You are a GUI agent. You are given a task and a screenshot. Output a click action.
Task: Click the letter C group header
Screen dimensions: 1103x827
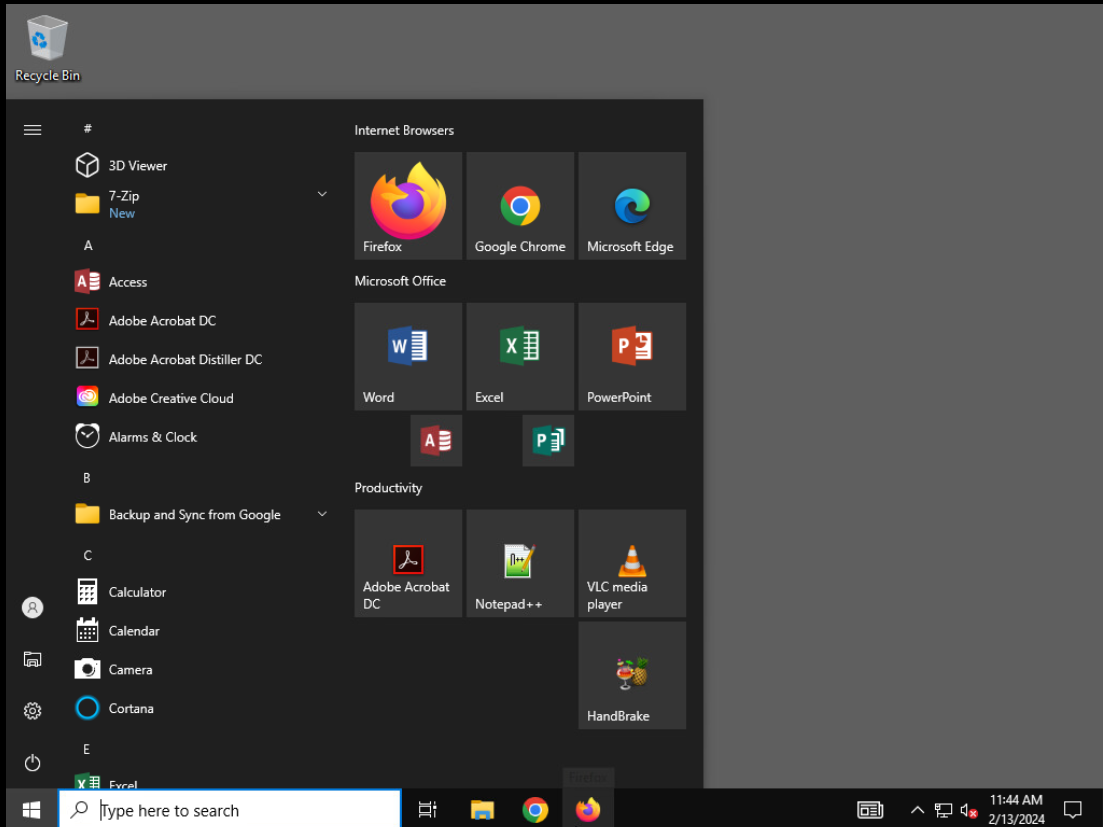(87, 556)
